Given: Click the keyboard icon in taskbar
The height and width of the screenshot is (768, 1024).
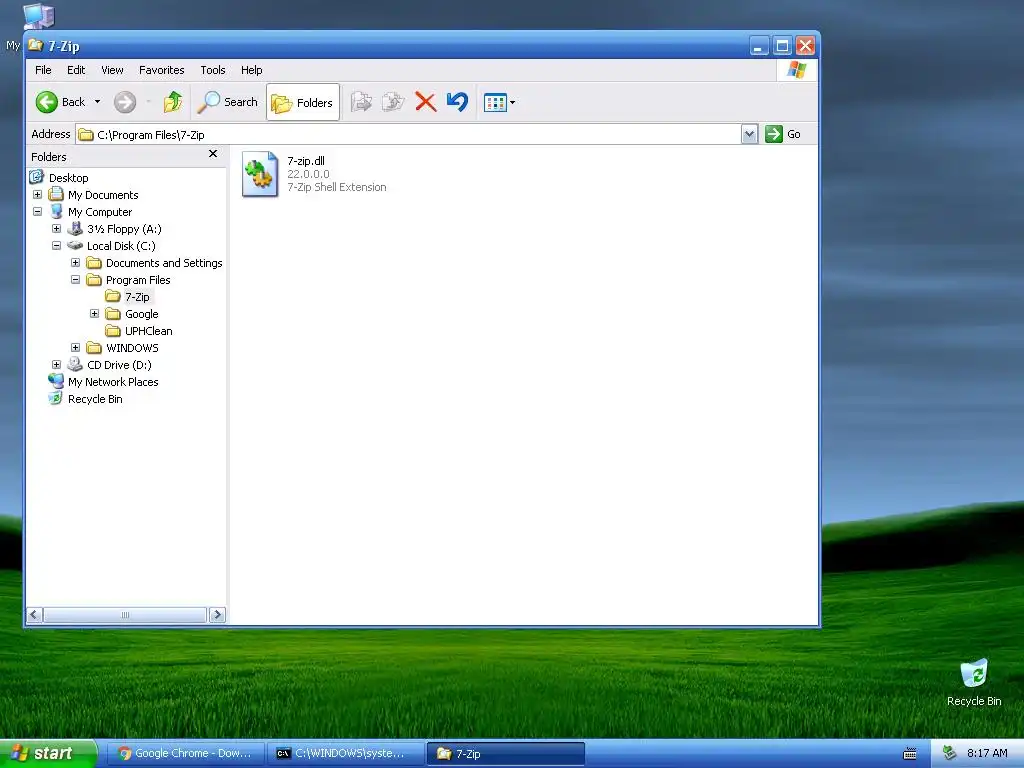Looking at the screenshot, I should pyautogui.click(x=909, y=754).
